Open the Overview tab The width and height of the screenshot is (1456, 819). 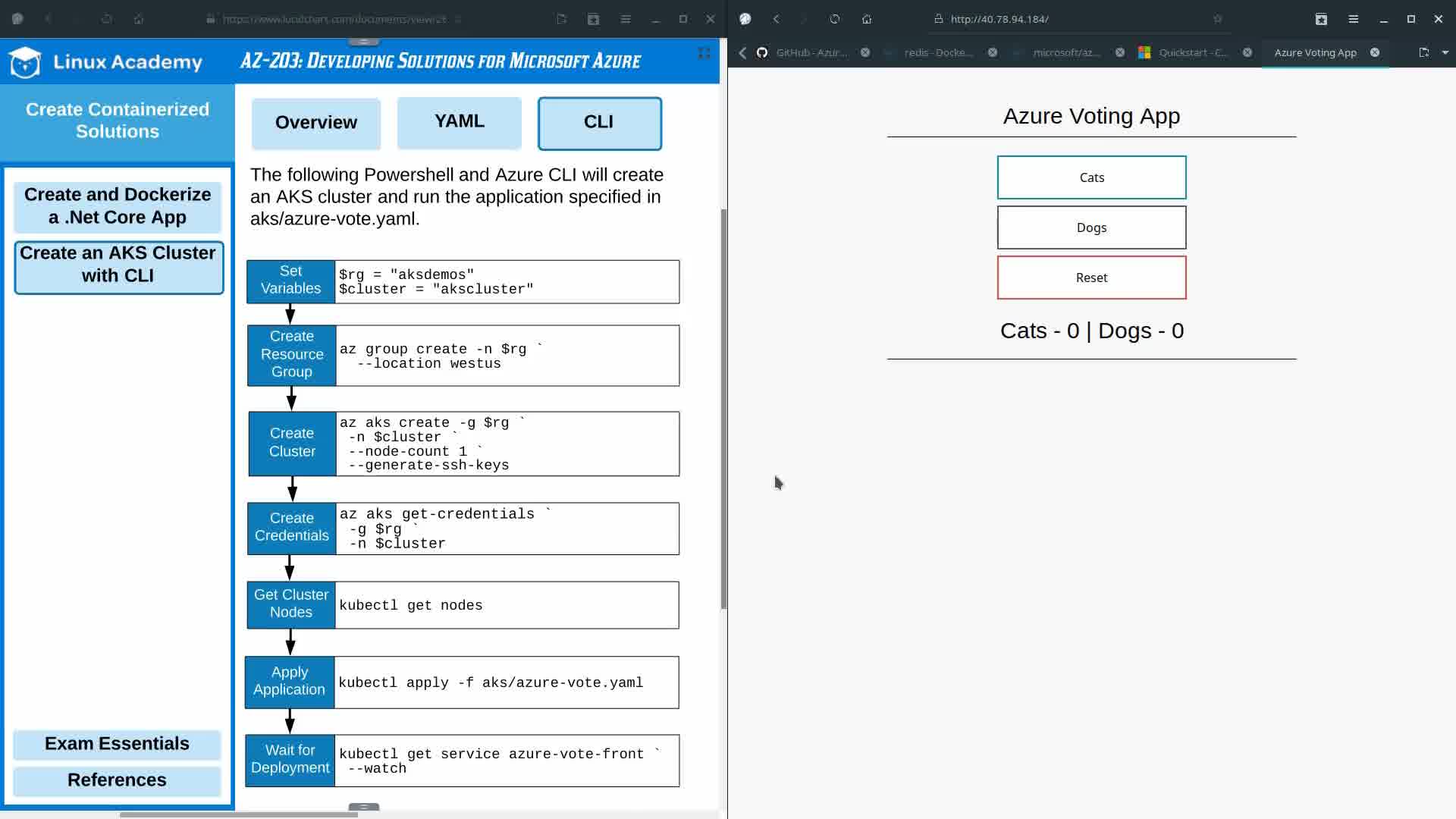pyautogui.click(x=315, y=123)
